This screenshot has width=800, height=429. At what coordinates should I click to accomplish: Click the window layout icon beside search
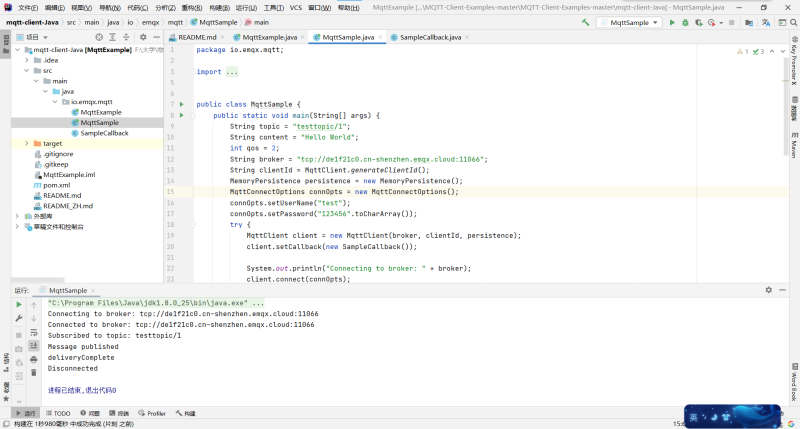click(x=782, y=22)
